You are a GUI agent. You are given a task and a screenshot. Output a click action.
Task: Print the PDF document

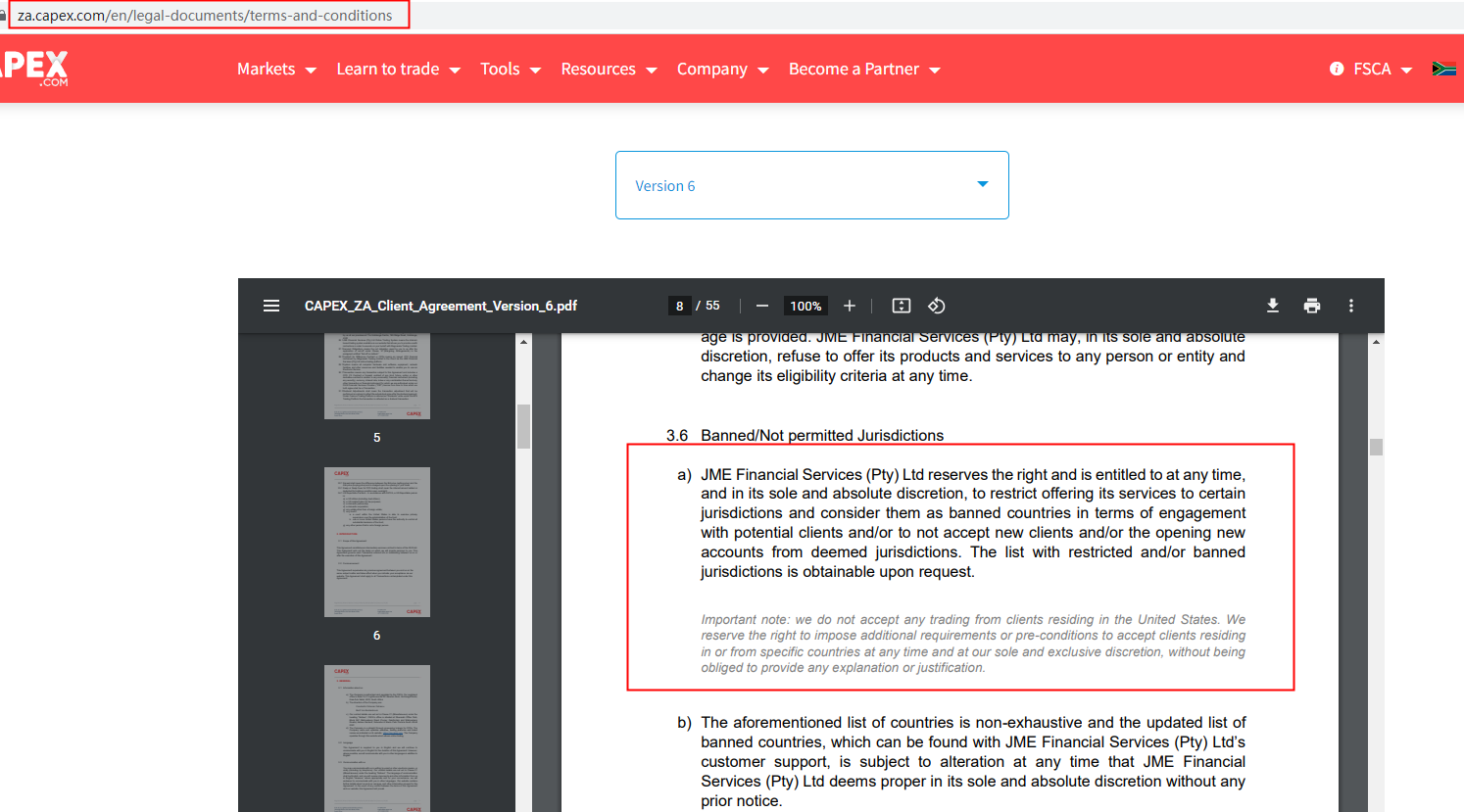(x=1312, y=306)
